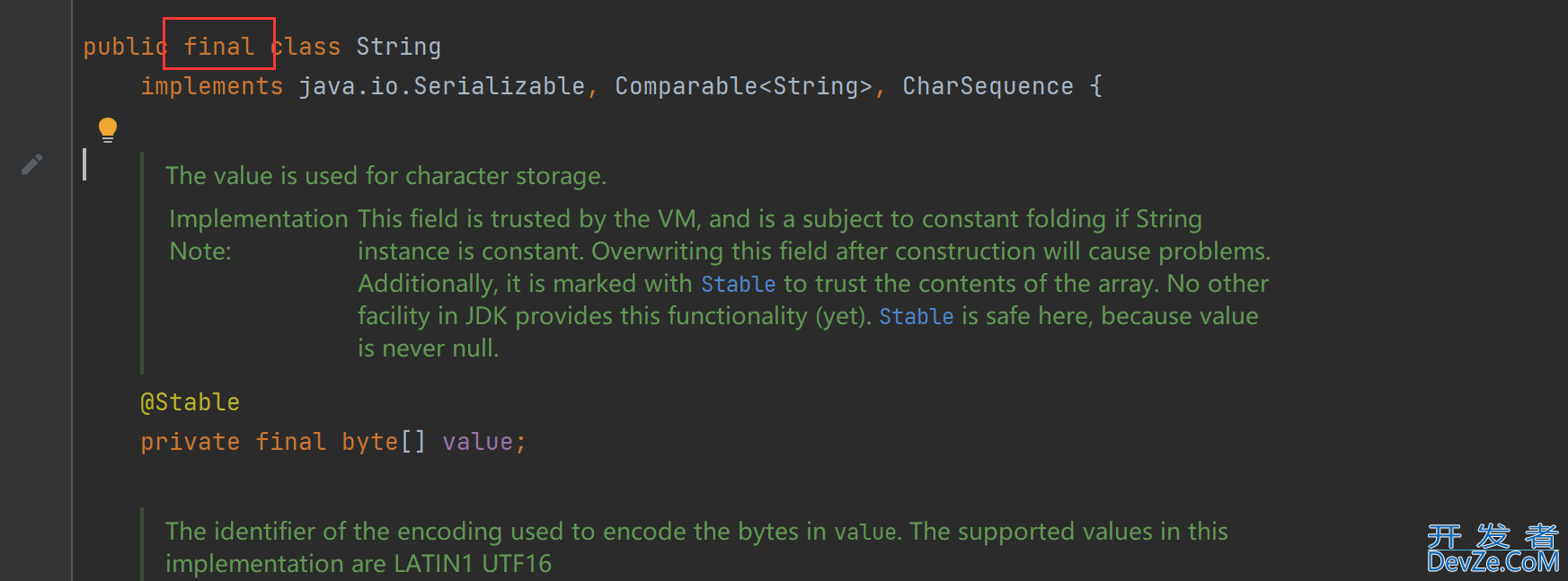
Task: Click the implements keyword
Action: (212, 86)
